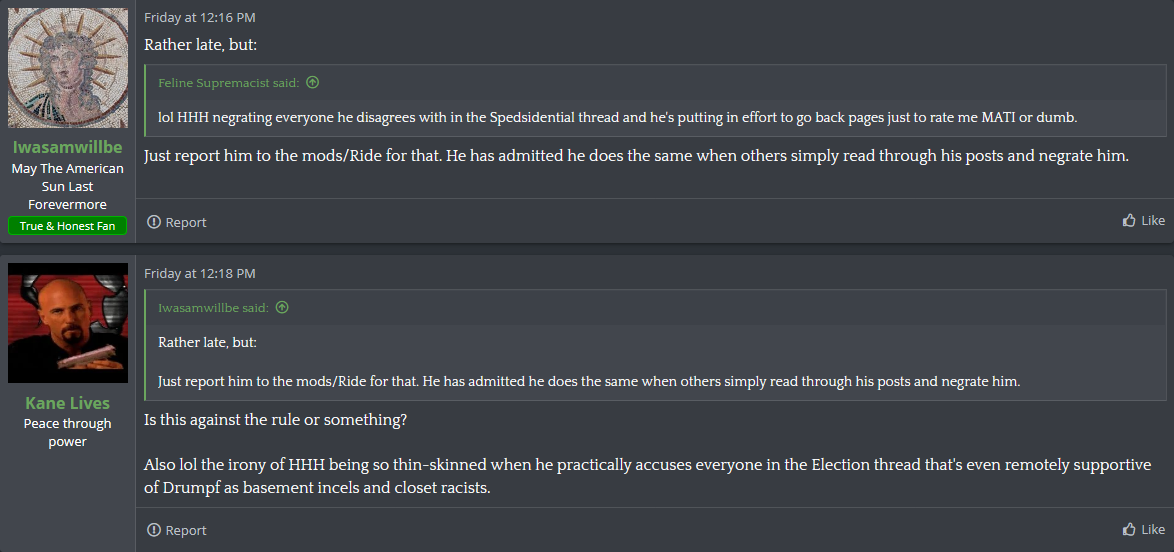Click the thumbs-up icon on Kane Lives' post

tap(1129, 530)
